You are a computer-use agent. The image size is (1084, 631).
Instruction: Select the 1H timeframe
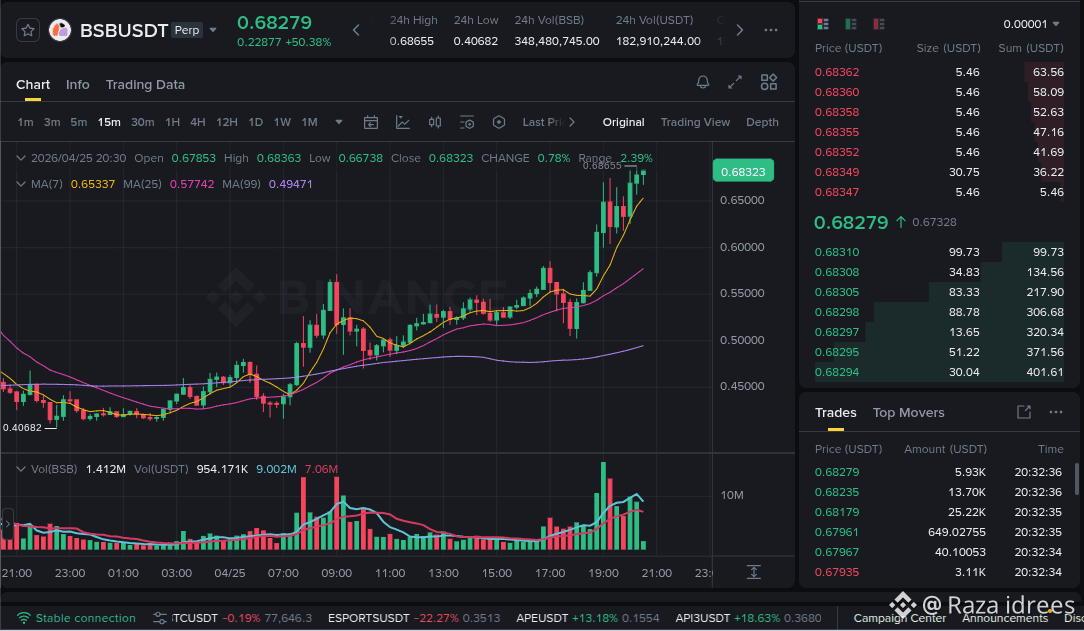[x=173, y=122]
